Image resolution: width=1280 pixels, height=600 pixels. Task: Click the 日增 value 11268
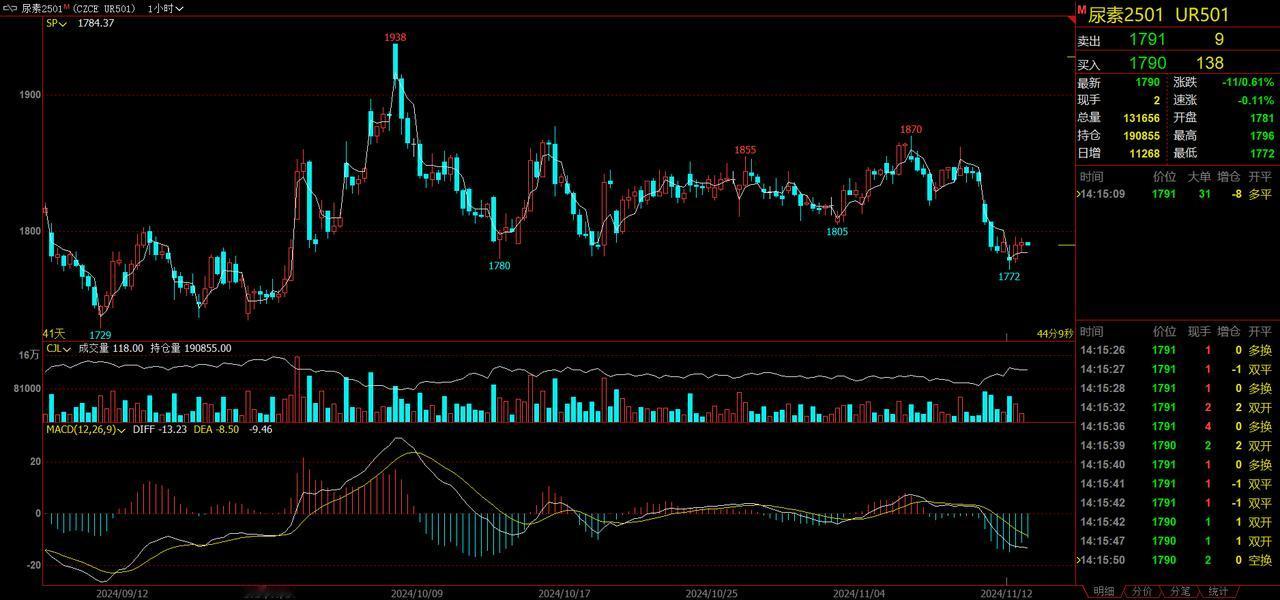click(1144, 153)
